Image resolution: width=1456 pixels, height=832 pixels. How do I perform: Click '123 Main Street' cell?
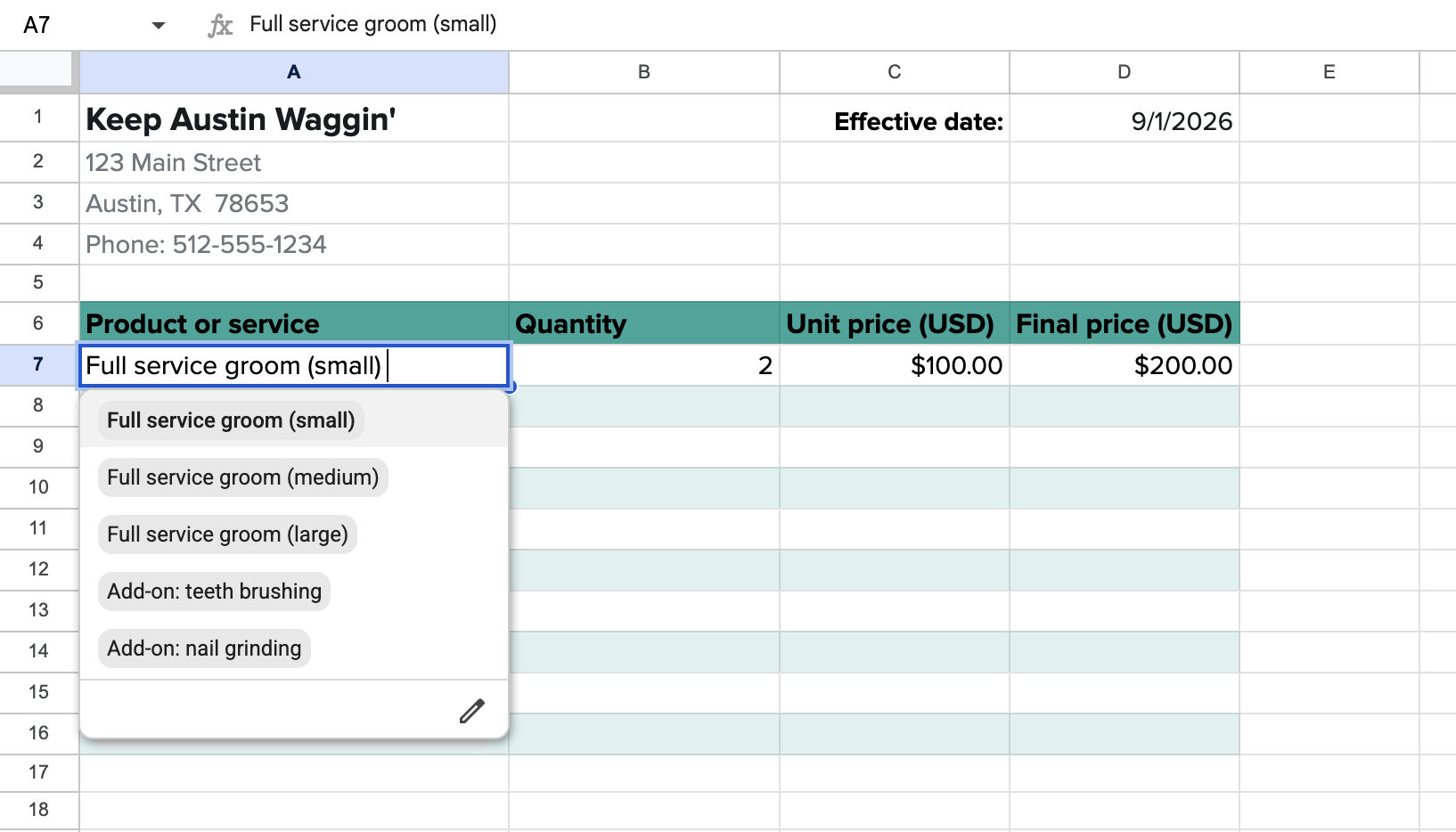pyautogui.click(x=294, y=163)
